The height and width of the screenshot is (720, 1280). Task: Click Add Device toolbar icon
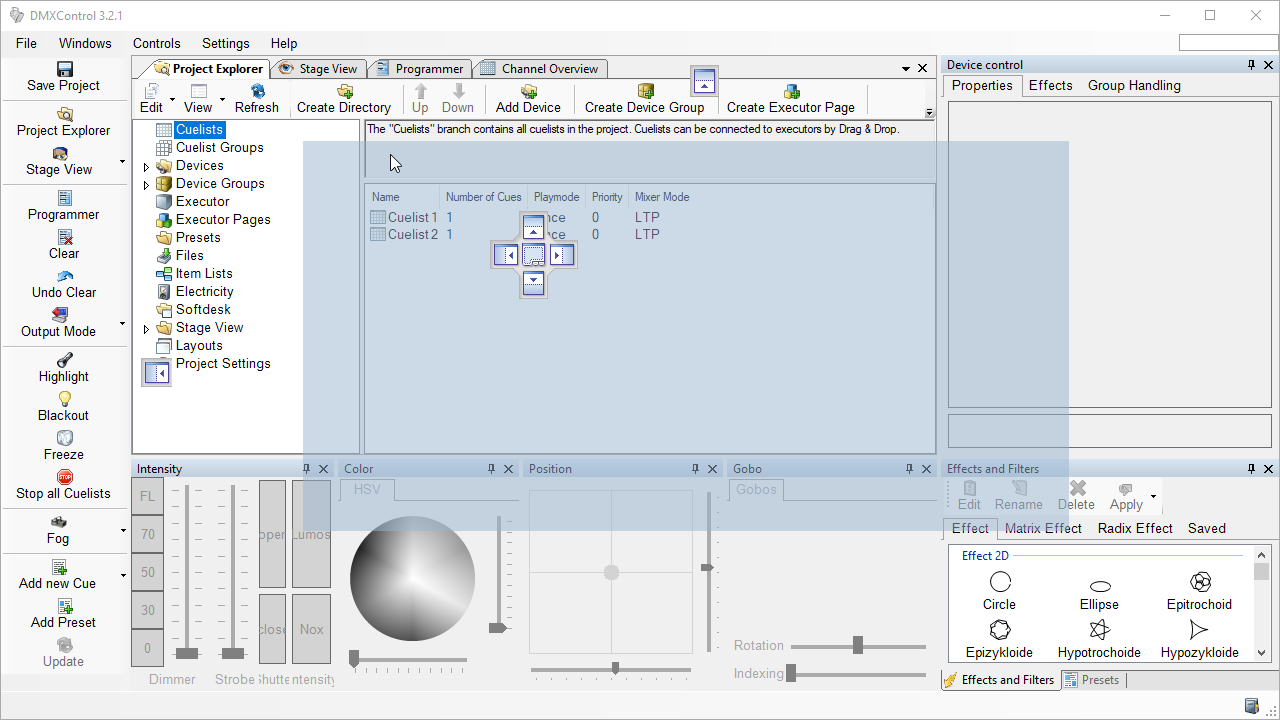[x=528, y=91]
